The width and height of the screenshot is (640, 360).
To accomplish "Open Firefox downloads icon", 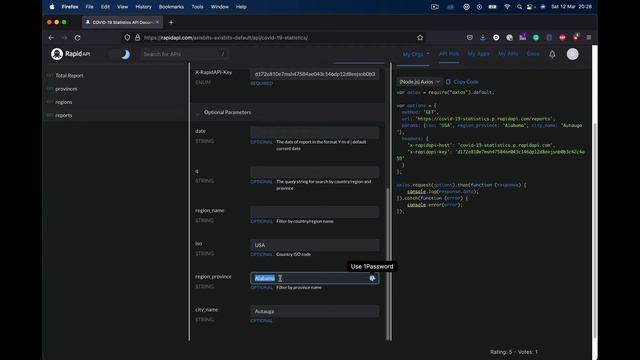I will point(483,38).
